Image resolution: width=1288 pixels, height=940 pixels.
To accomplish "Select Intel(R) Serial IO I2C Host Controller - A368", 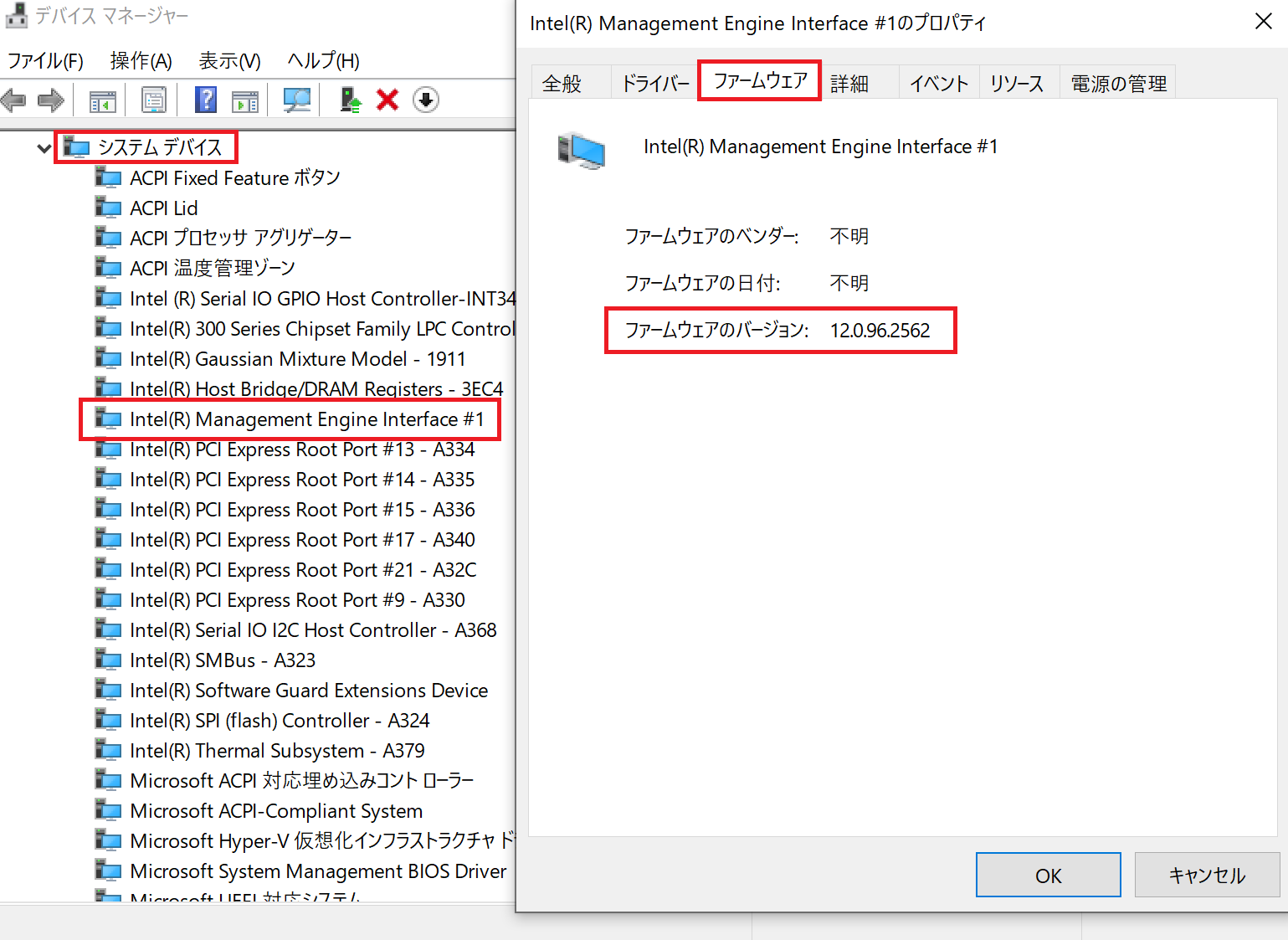I will 314,629.
